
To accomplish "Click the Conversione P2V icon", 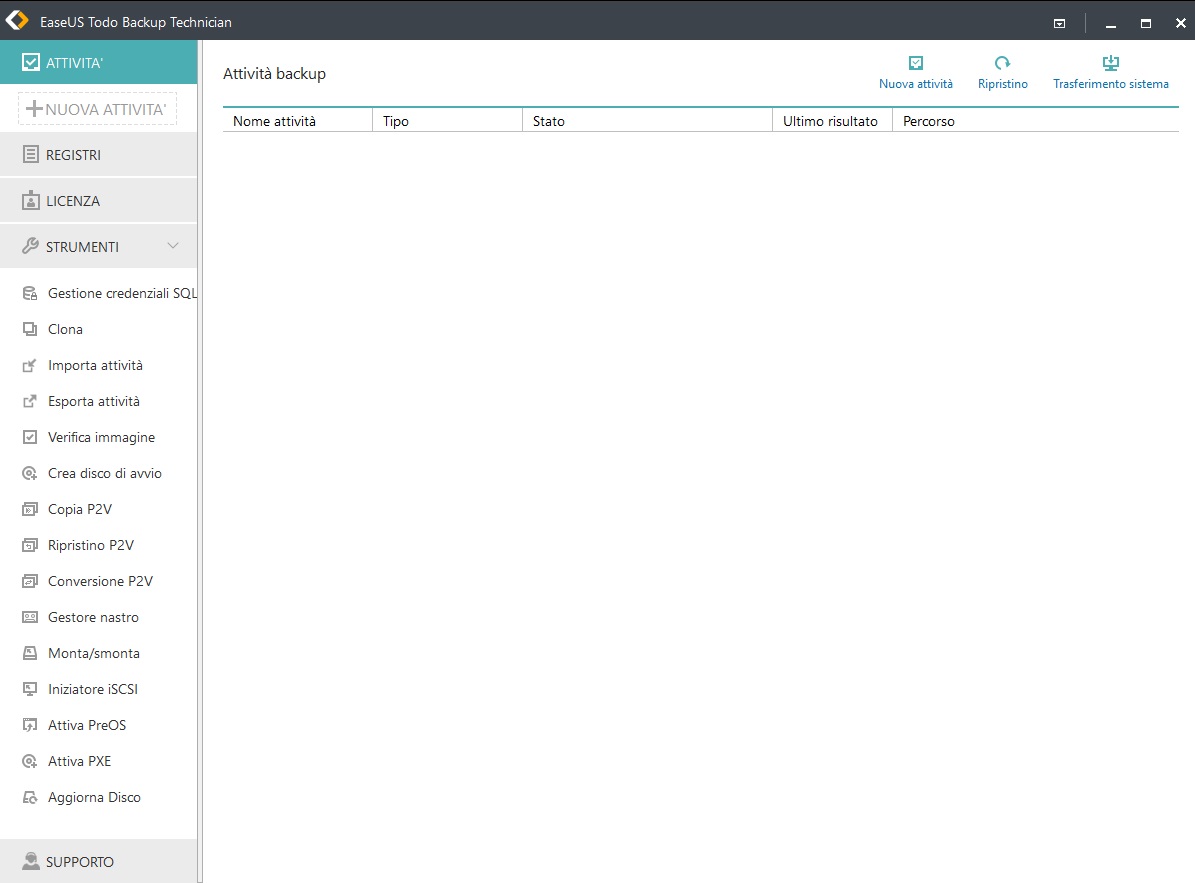I will point(30,581).
